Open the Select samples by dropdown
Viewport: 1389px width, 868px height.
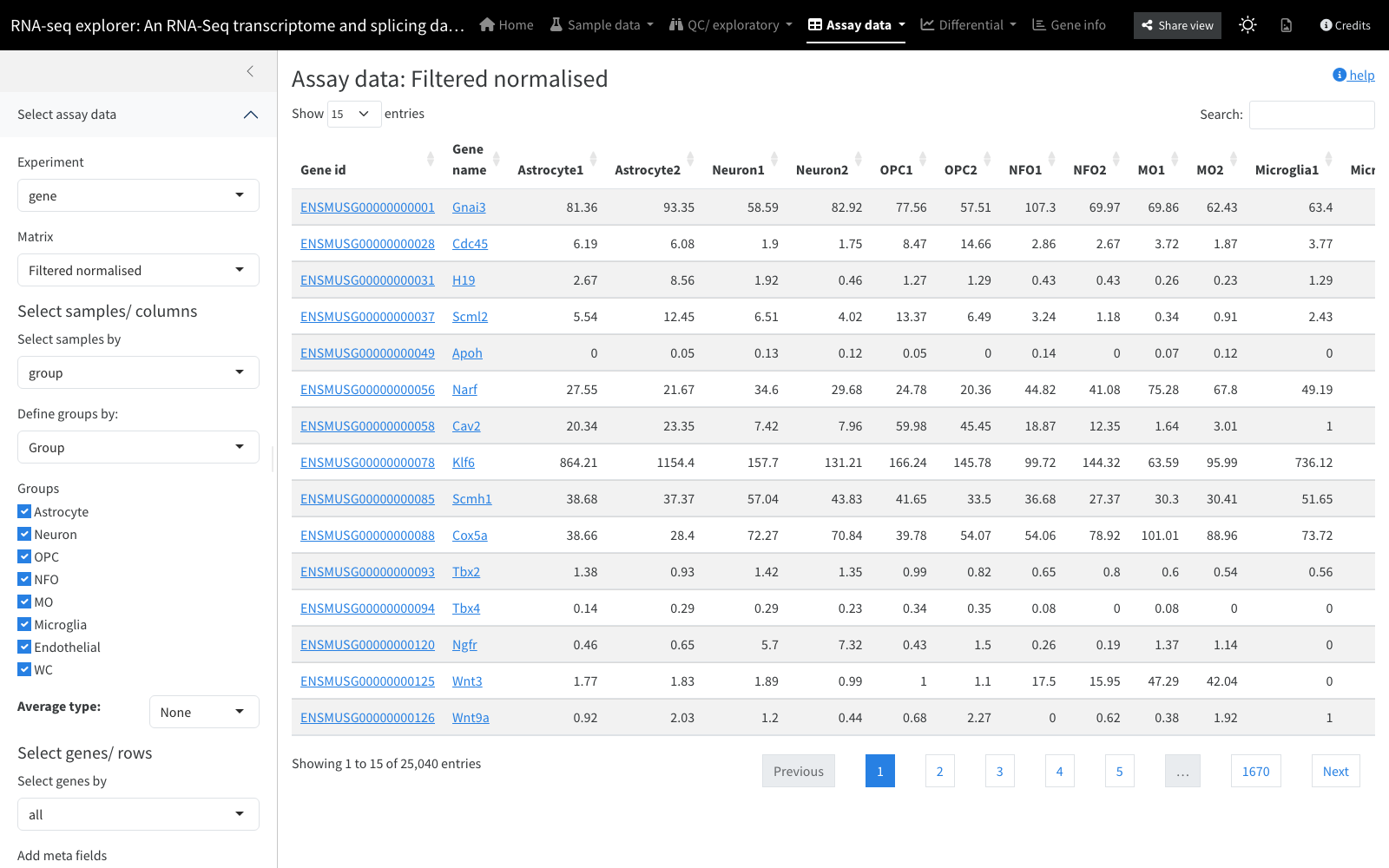pyautogui.click(x=138, y=372)
